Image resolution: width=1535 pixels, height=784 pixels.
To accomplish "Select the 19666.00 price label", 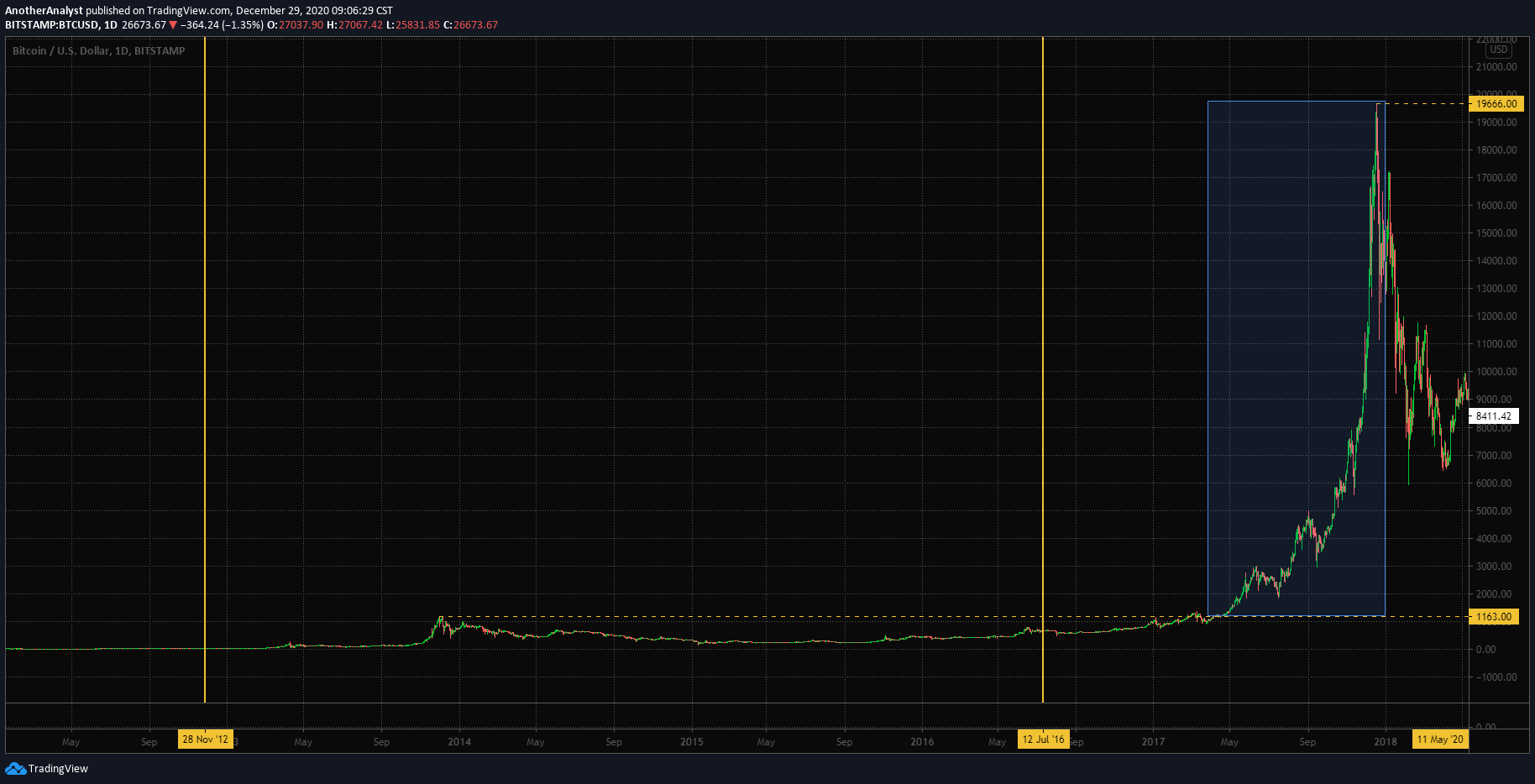I will pos(1496,104).
